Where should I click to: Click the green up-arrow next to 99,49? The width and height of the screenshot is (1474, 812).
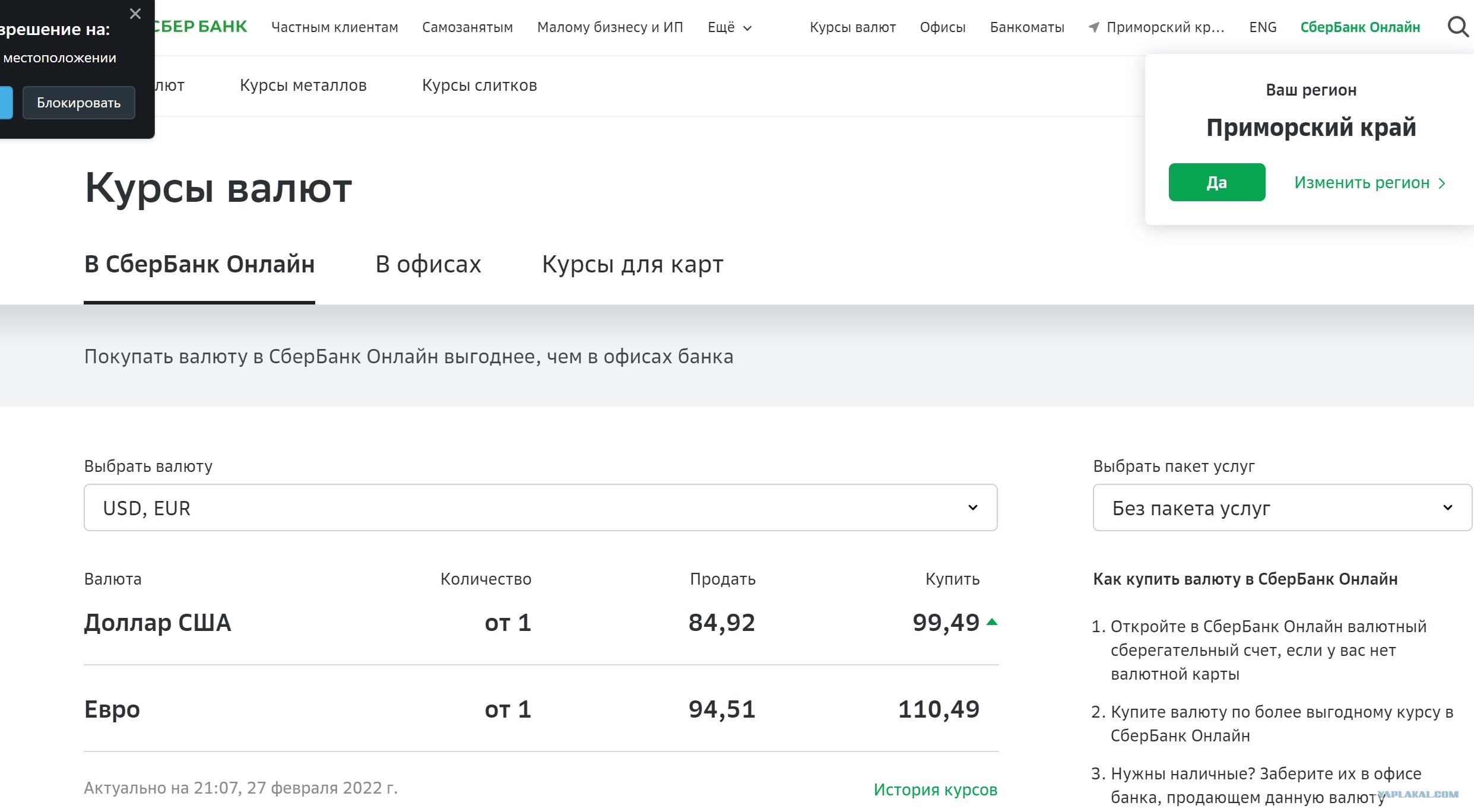(991, 622)
